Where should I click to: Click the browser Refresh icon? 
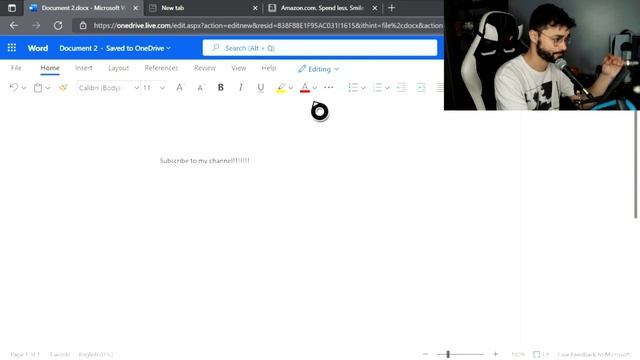(x=58, y=25)
